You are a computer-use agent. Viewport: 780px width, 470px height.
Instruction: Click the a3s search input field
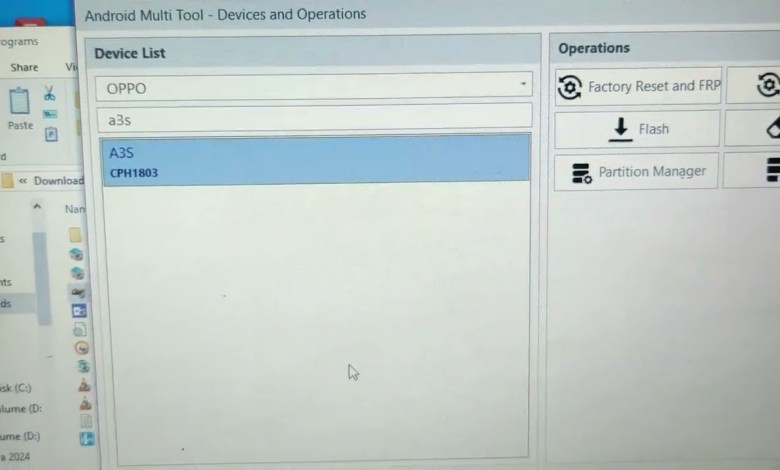click(314, 119)
